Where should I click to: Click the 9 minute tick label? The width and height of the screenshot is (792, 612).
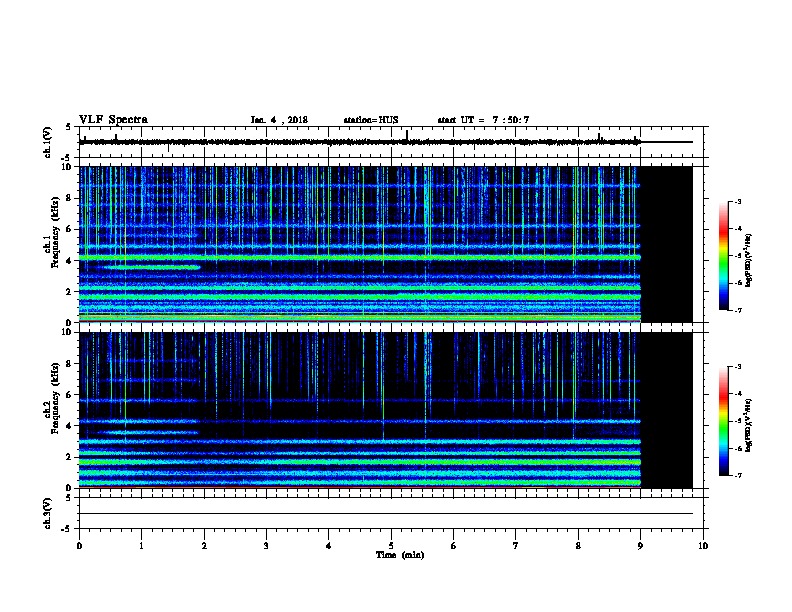click(x=640, y=545)
